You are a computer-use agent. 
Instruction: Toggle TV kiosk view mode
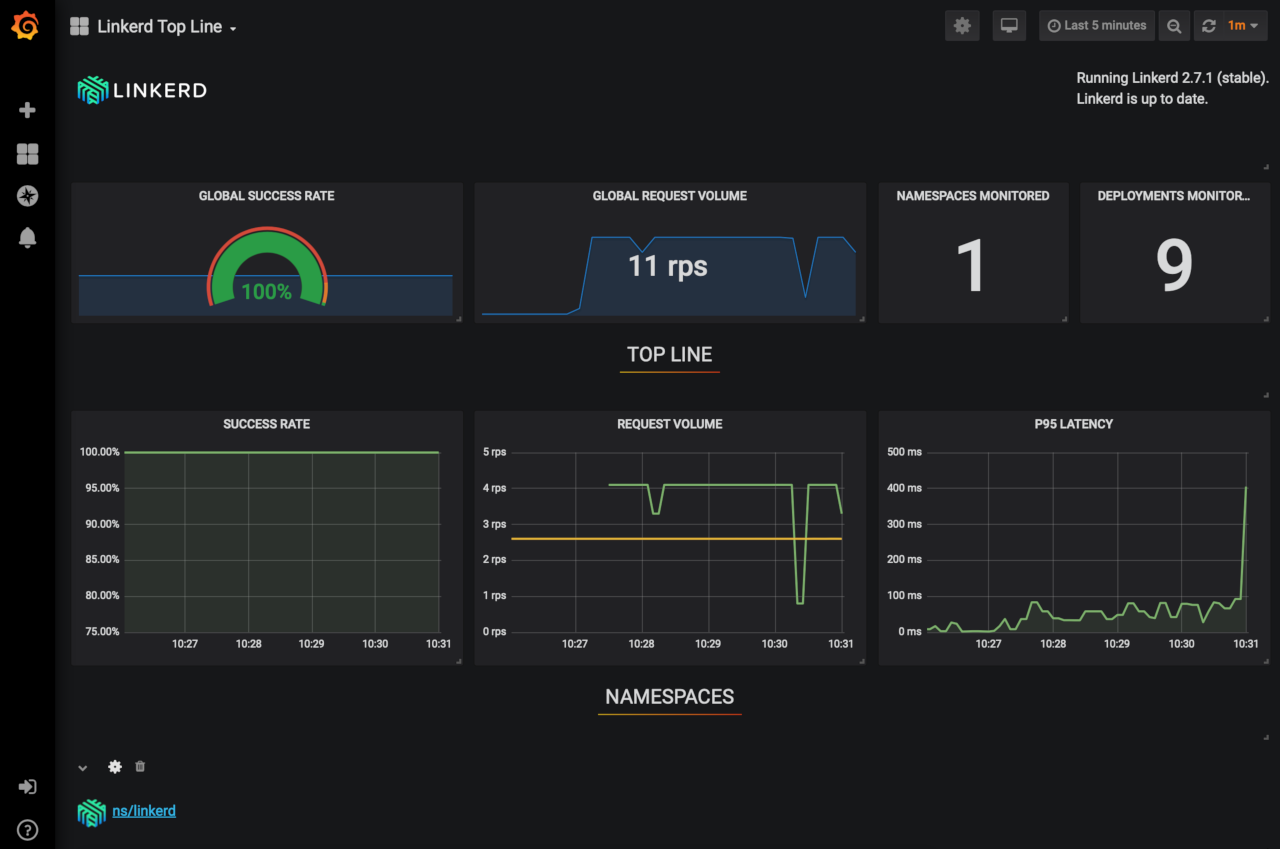1008,25
